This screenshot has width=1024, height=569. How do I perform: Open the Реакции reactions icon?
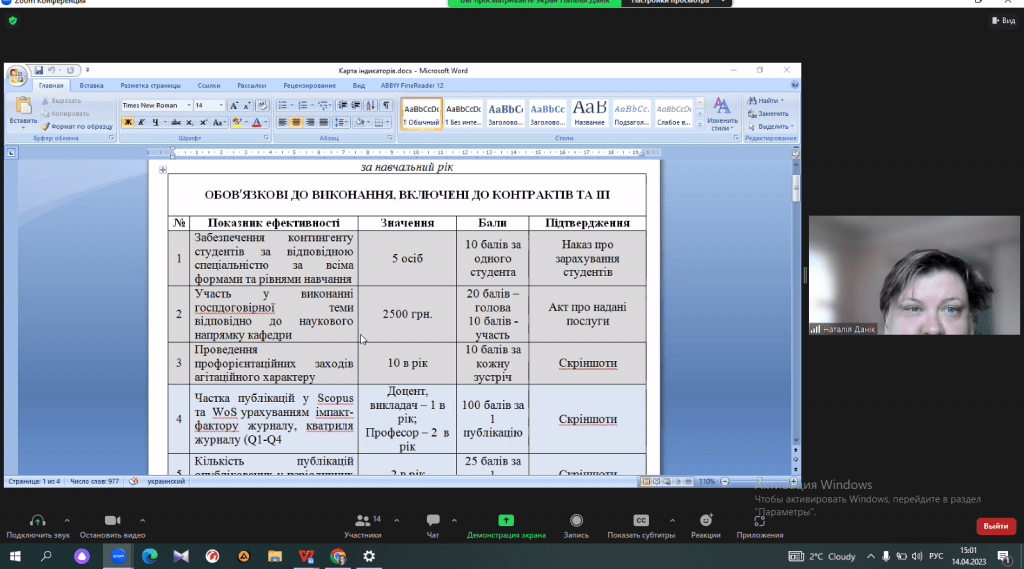[x=706, y=521]
